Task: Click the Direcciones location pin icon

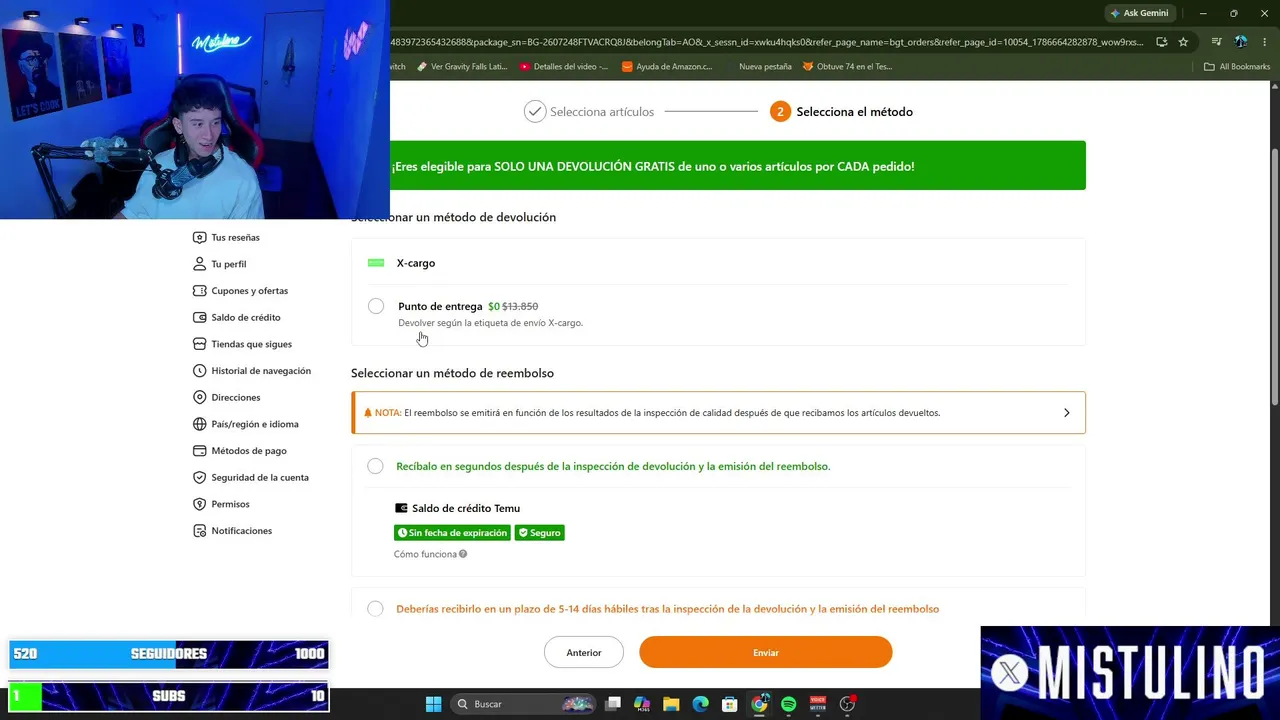Action: pos(200,397)
